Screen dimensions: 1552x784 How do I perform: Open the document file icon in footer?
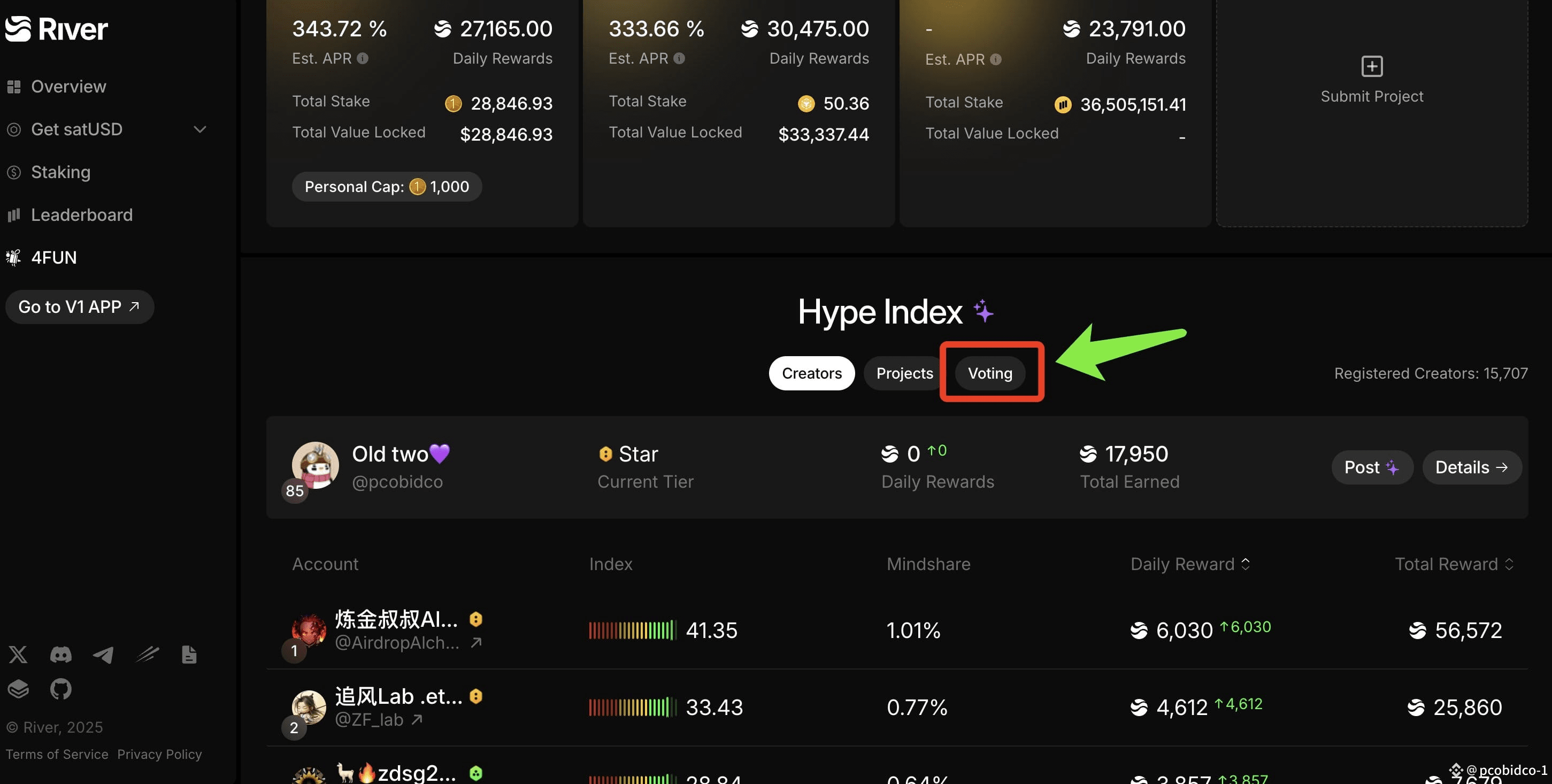[189, 655]
